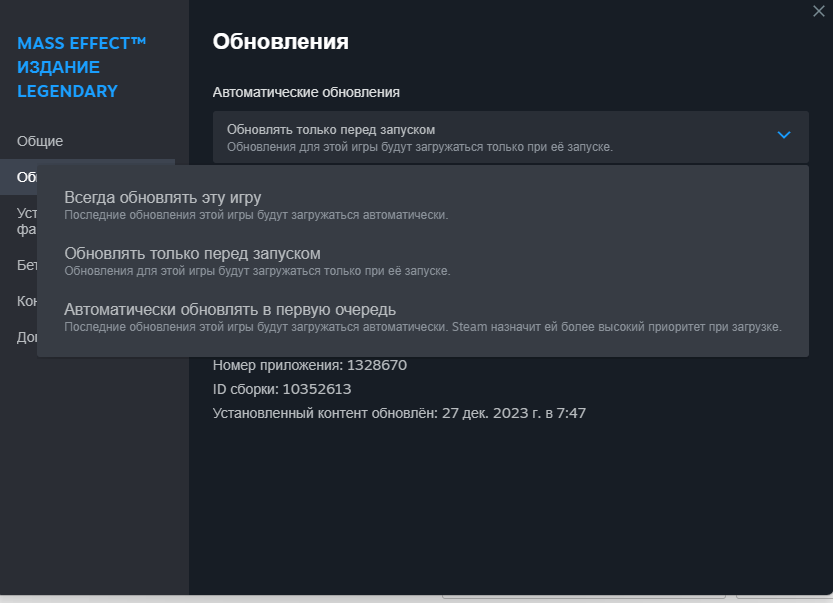This screenshot has height=603, width=833.
Task: Click the installed content updated date line
Action: click(399, 413)
